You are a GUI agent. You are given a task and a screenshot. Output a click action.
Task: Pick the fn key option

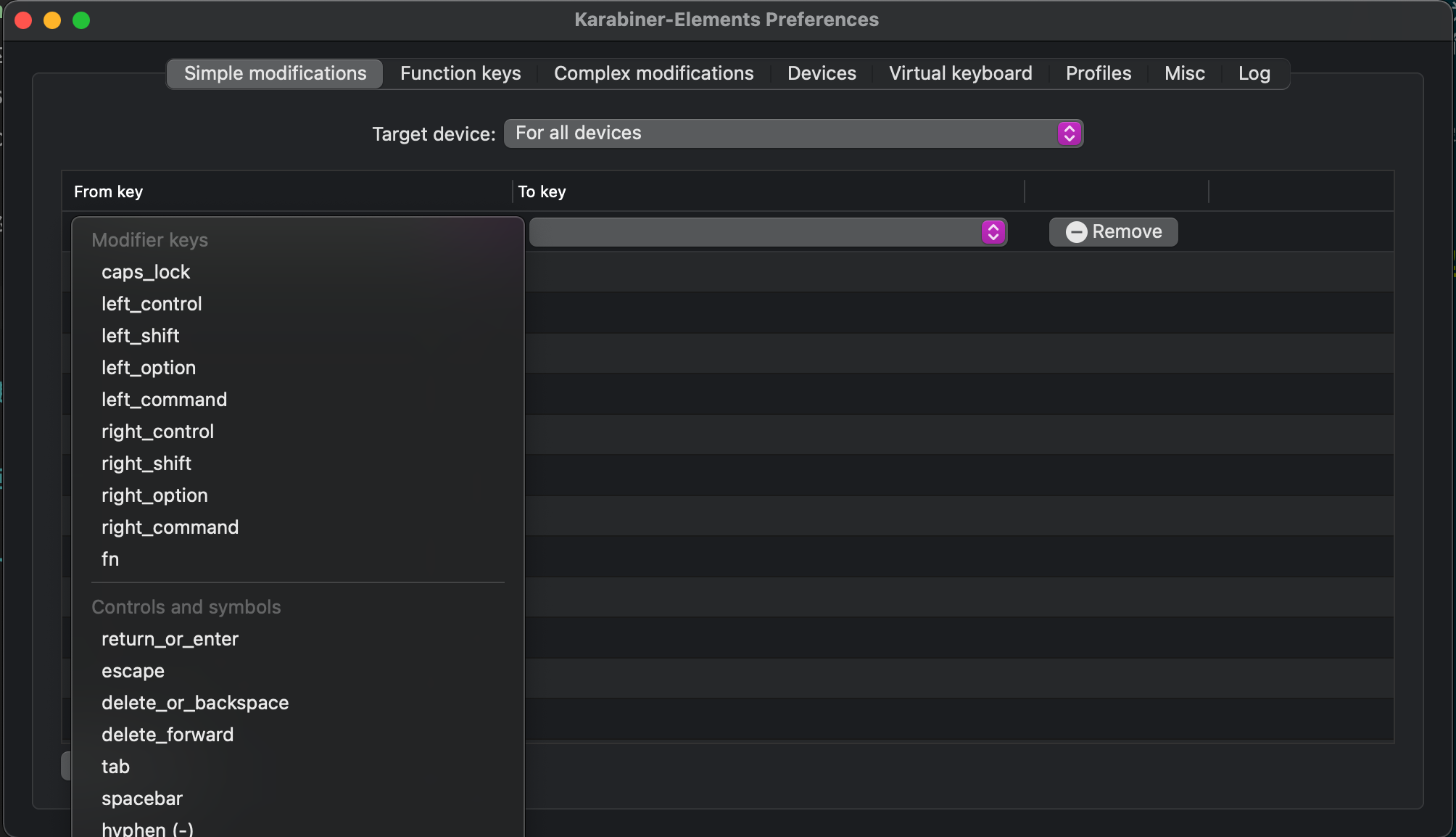(110, 559)
